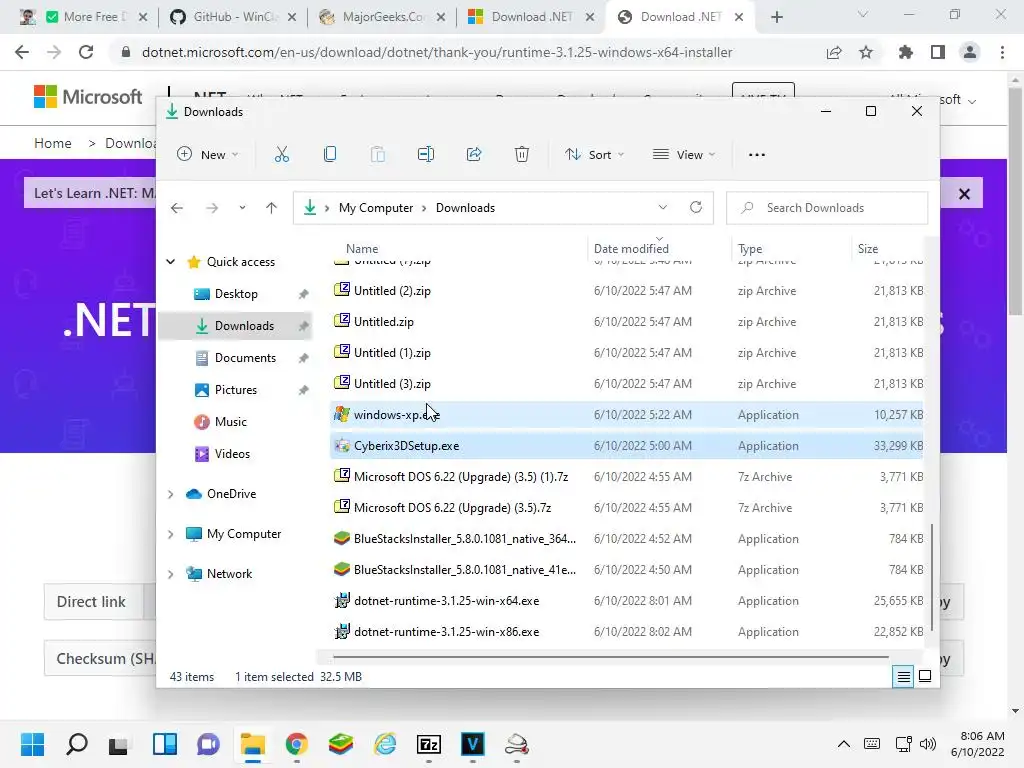Bookmark this page with the star icon
This screenshot has width=1024, height=768.
(866, 52)
